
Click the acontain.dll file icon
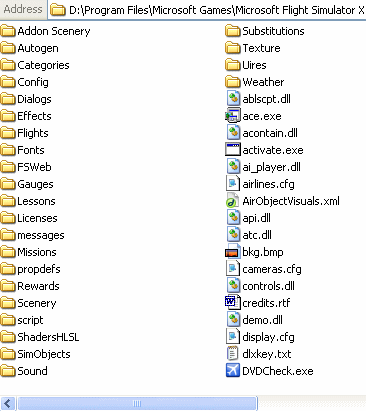(x=233, y=133)
